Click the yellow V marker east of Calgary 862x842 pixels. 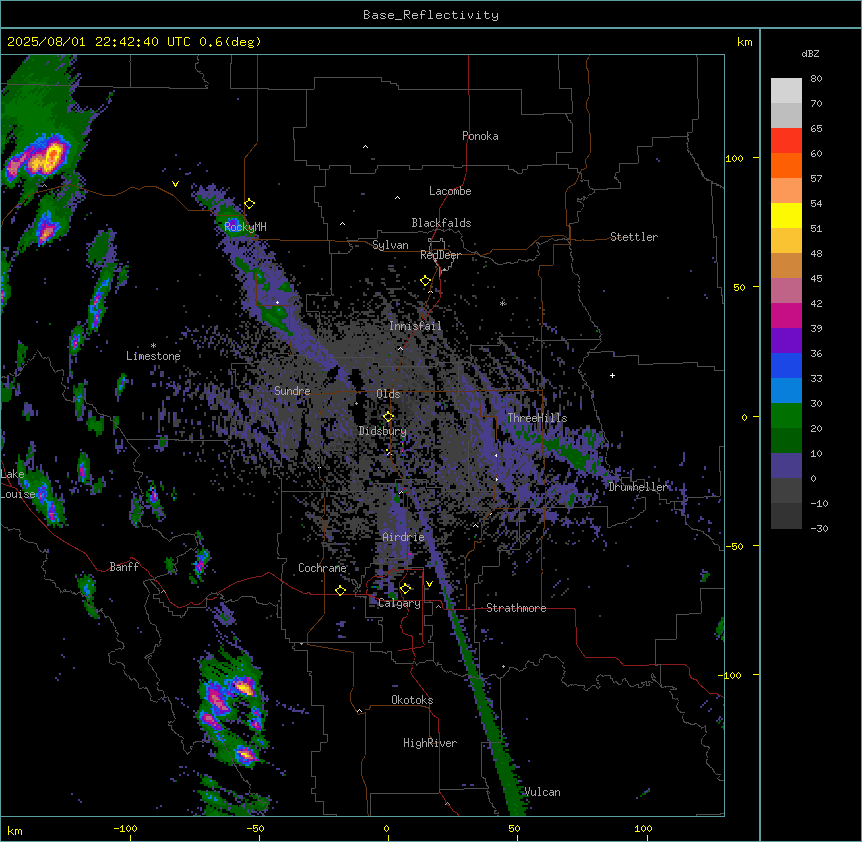pyautogui.click(x=429, y=584)
